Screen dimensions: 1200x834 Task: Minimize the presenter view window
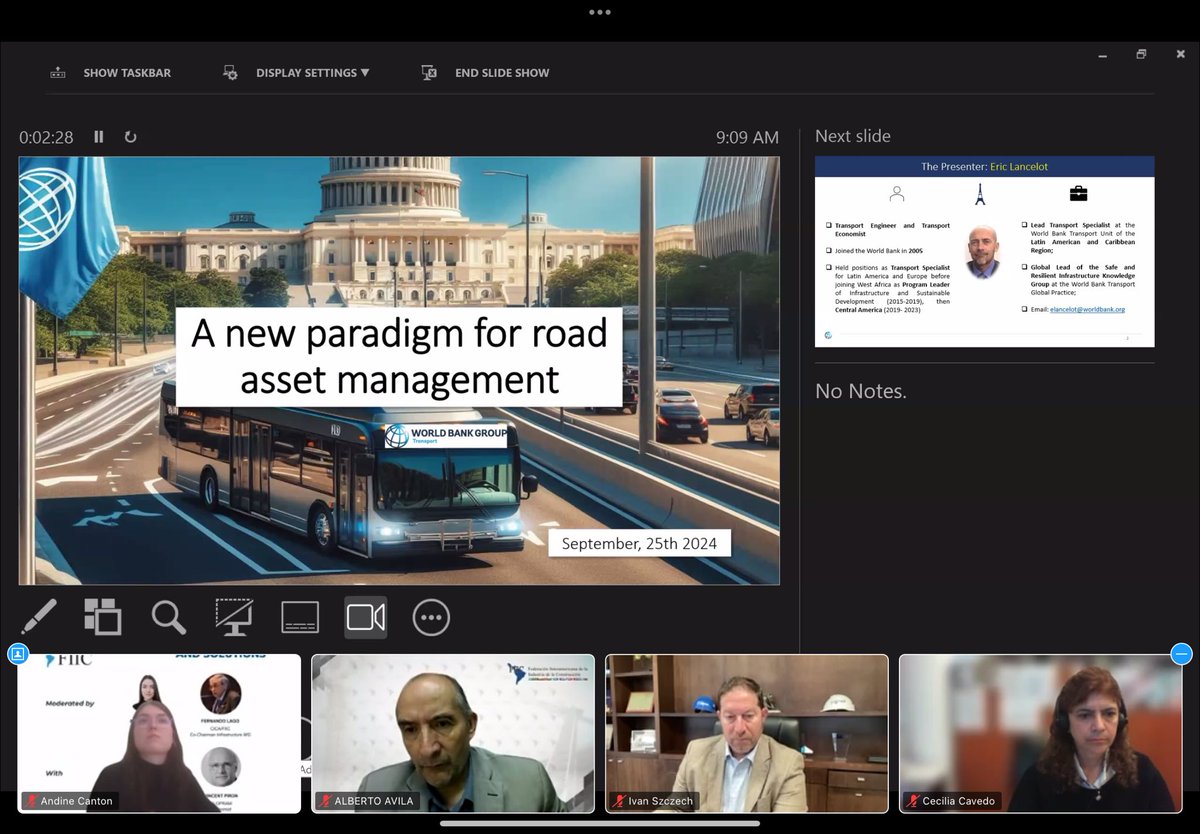(x=1102, y=55)
